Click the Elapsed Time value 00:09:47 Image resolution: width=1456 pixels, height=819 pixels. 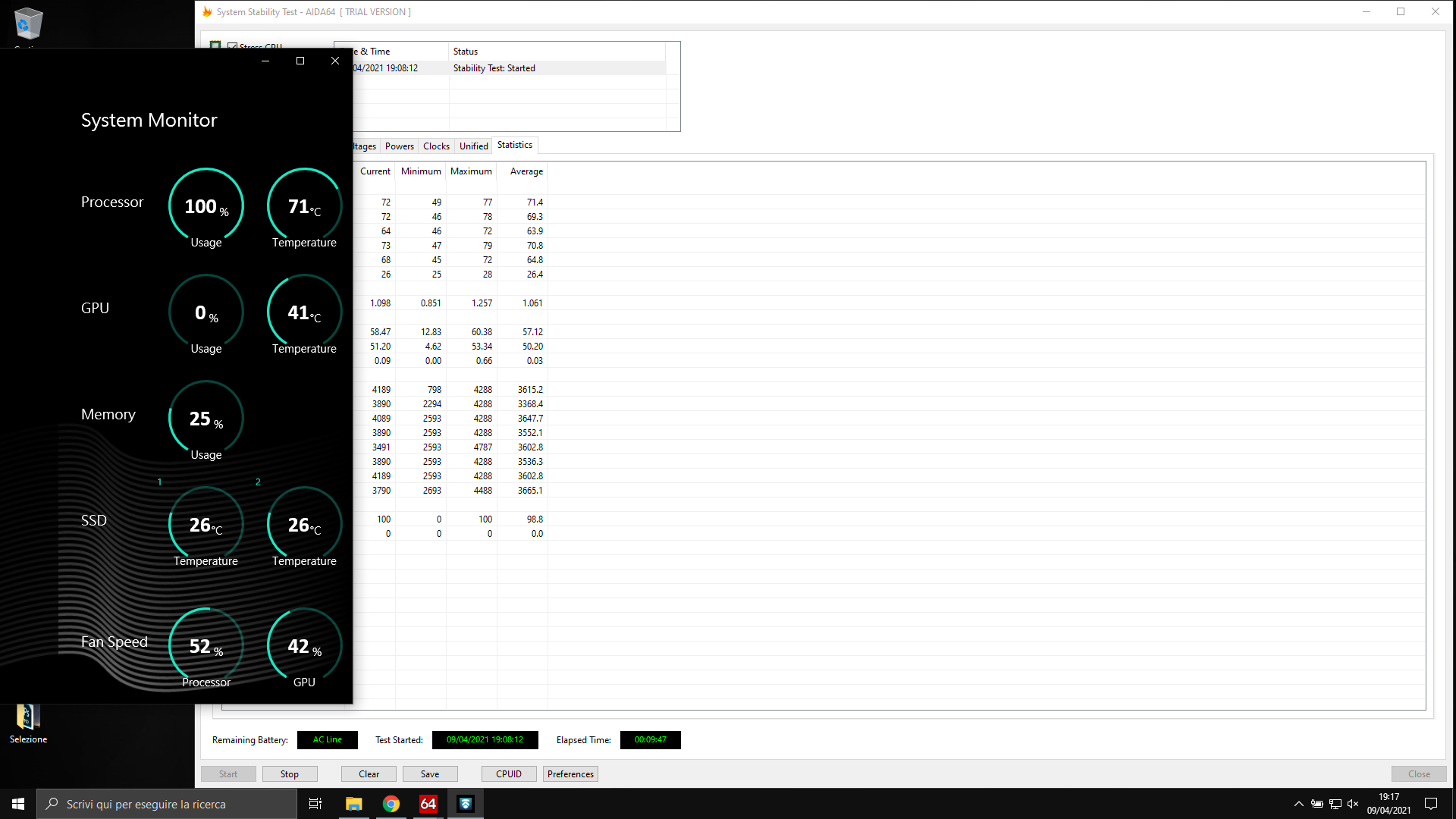coord(650,740)
